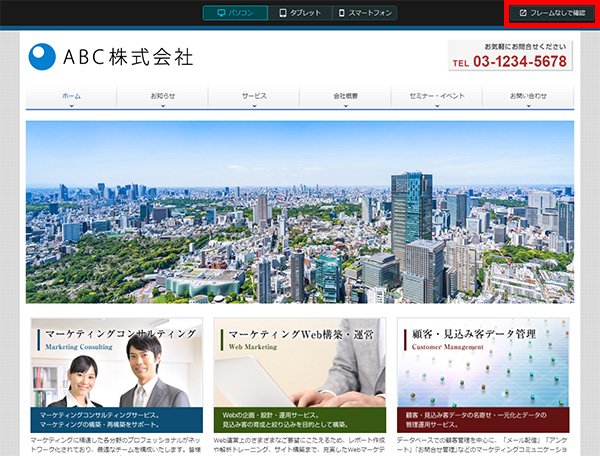The image size is (600, 456).
Task: Click the city skyline hero image
Action: tap(300, 211)
